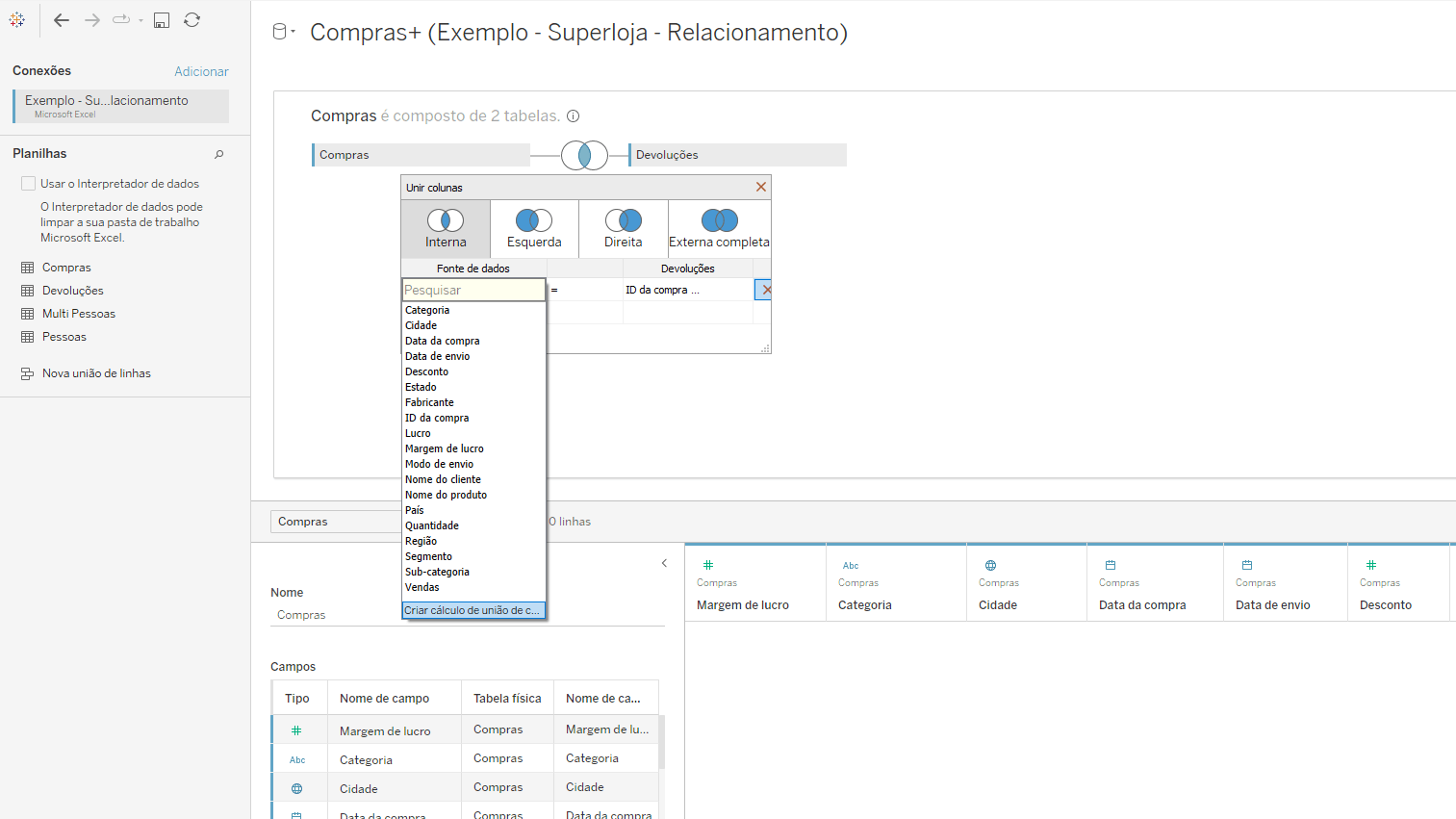Pick Categoria from the field list
Screen dimensions: 1456x819
click(x=427, y=310)
